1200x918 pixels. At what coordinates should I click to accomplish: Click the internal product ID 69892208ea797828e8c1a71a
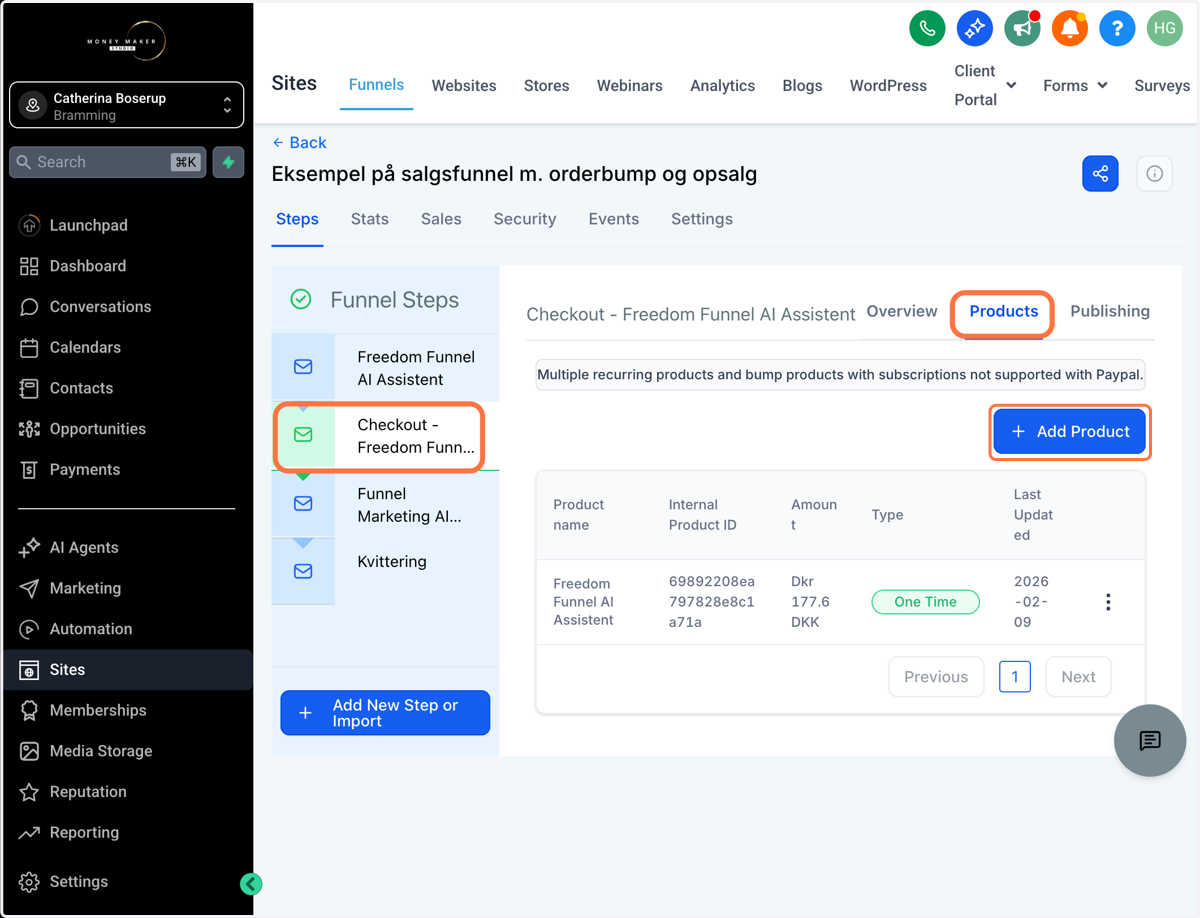712,602
